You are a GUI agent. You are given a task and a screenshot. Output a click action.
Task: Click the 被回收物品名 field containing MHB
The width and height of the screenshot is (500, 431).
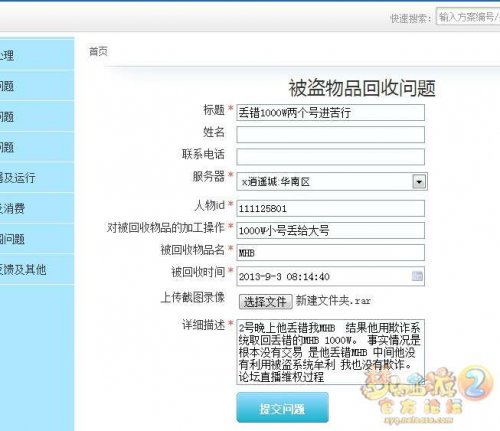coord(330,253)
